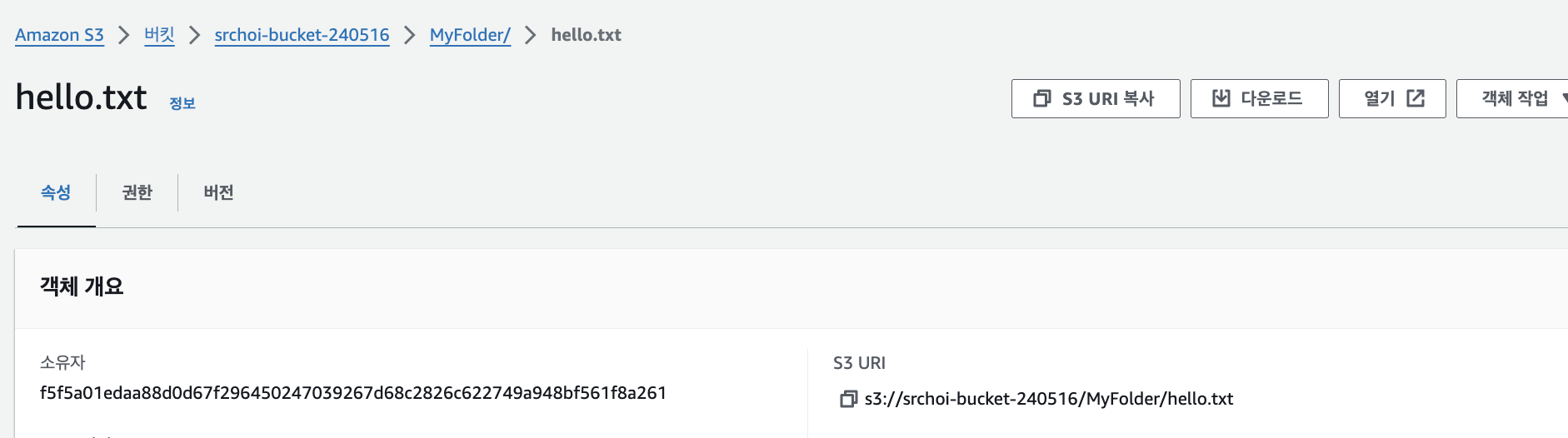
Task: Click breadcrumb chevron after srchoi-bucket-240516
Action: 409,35
